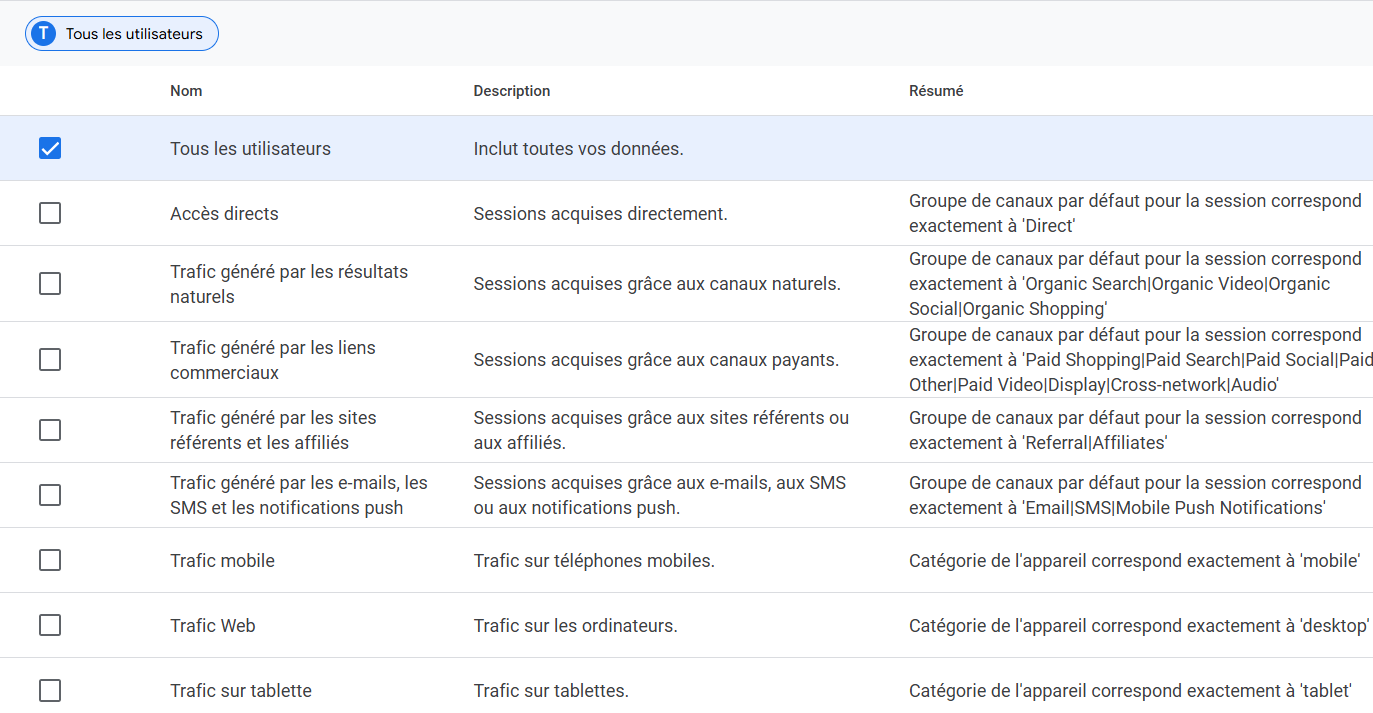Uncheck the 'Tous les utilisateurs' checkbox
Viewport: 1373px width, 713px height.
coord(50,149)
